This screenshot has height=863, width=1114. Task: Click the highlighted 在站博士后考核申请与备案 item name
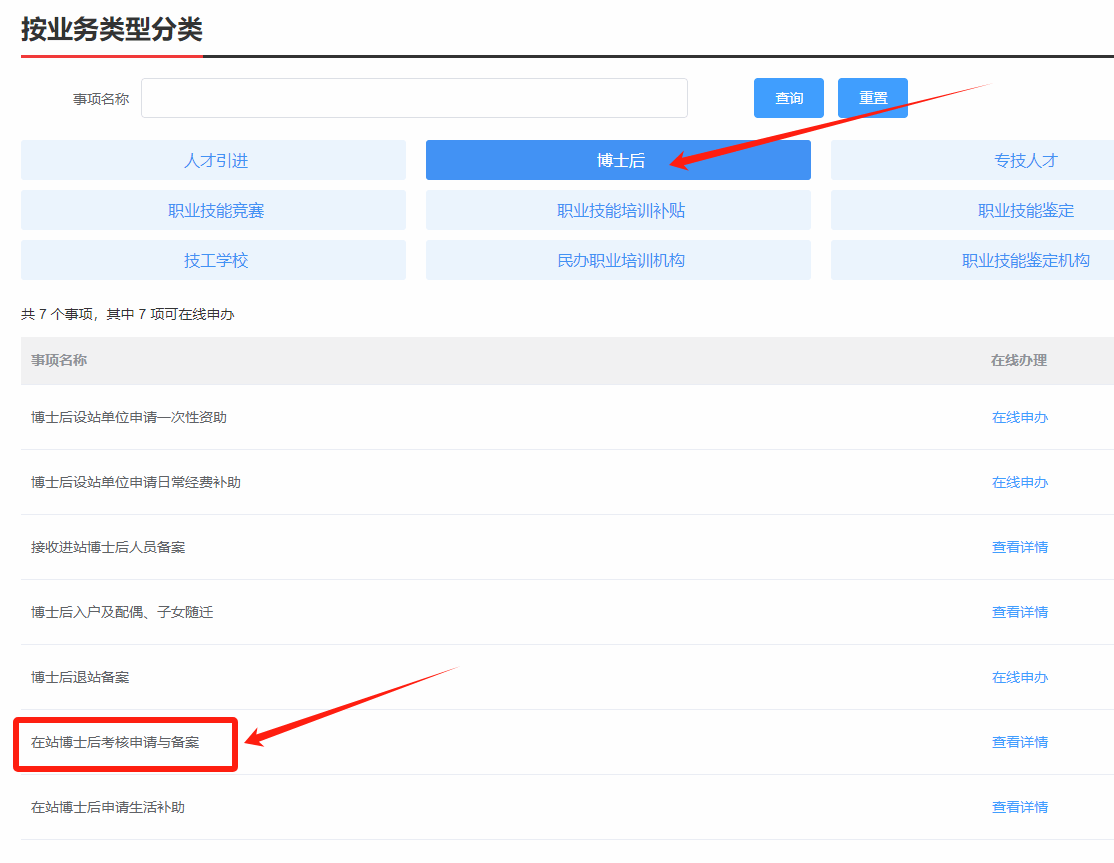115,742
